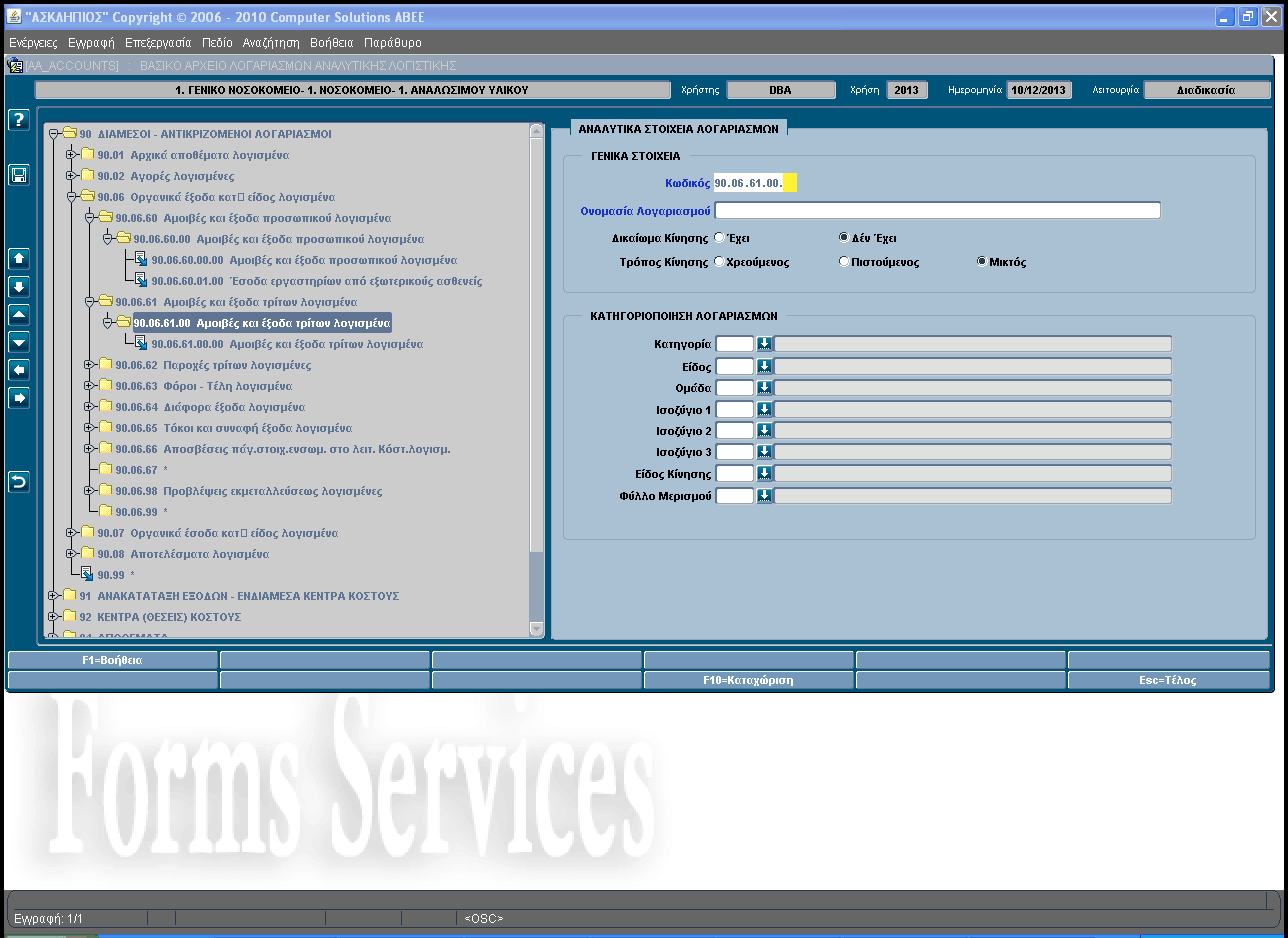Viewport: 1288px width, 938px height.
Task: Click the Ονομασία Λογαριασμού text field
Action: coord(937,211)
